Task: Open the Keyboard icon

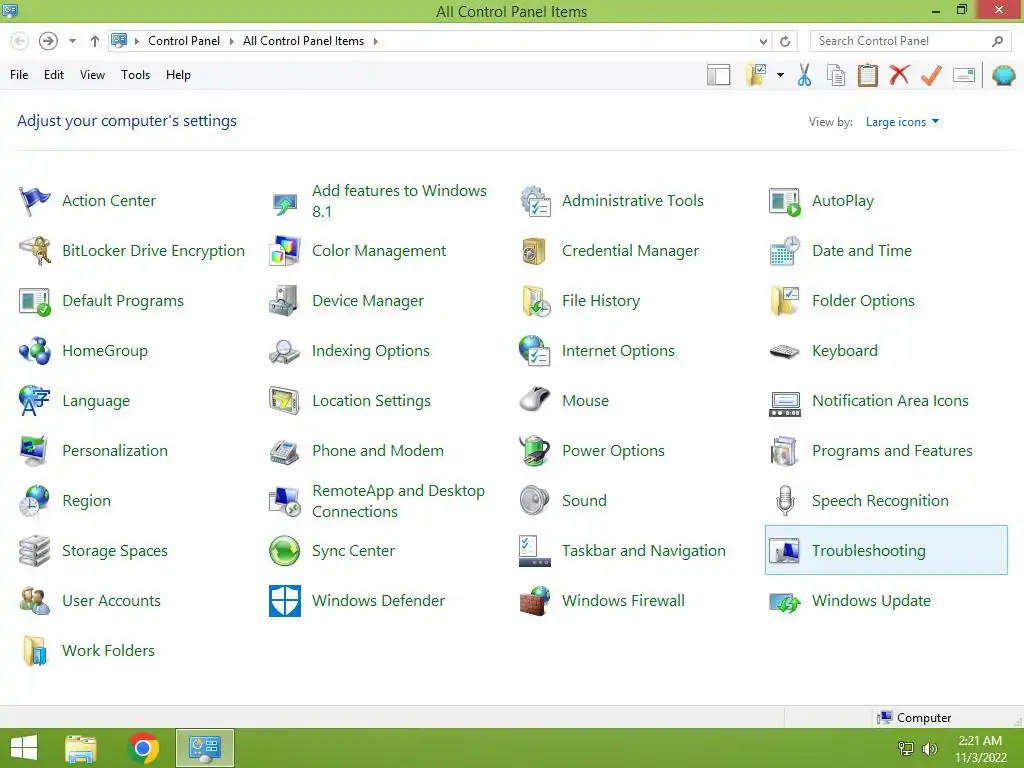Action: point(784,351)
